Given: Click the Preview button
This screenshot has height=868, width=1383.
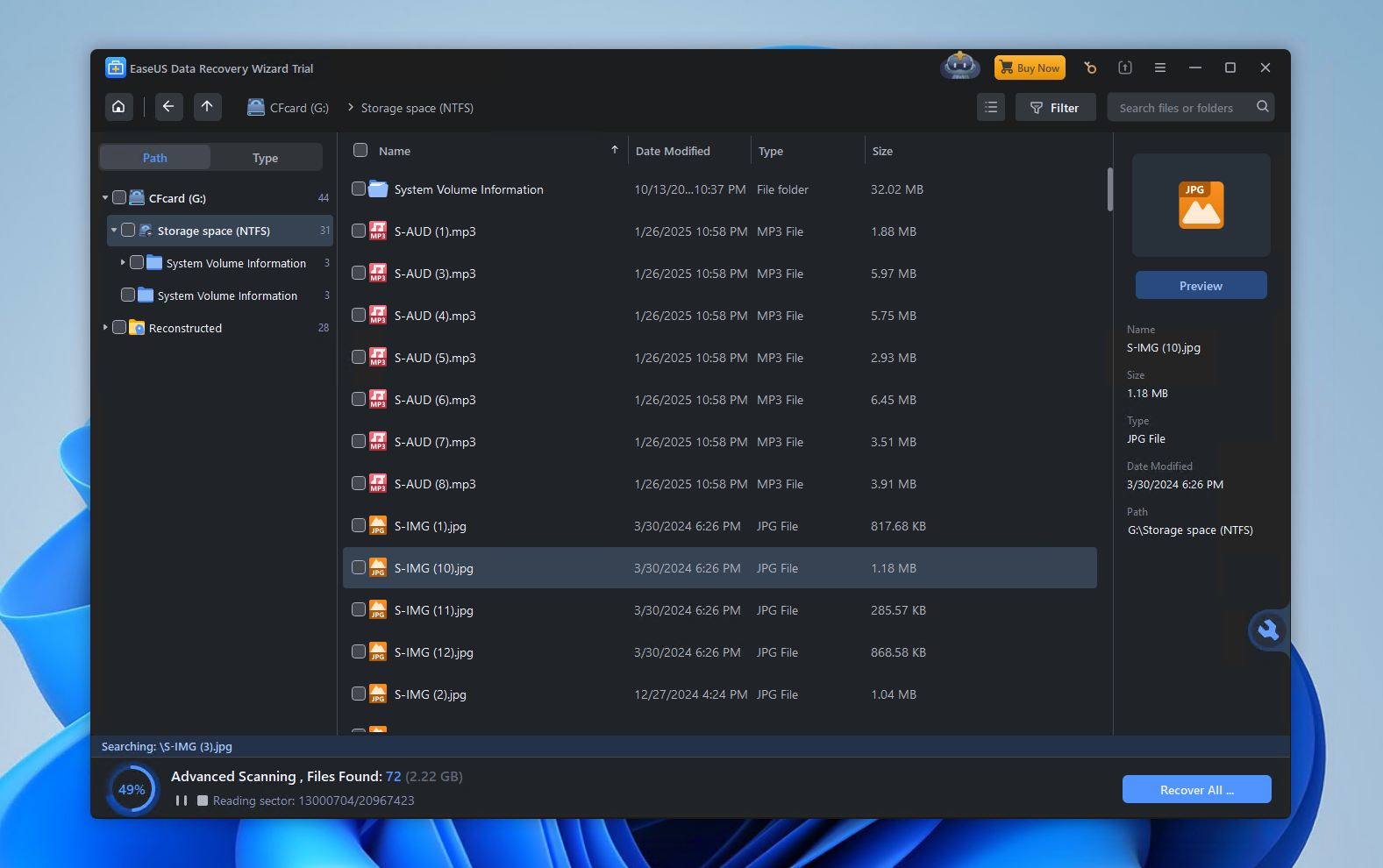Looking at the screenshot, I should [1201, 285].
